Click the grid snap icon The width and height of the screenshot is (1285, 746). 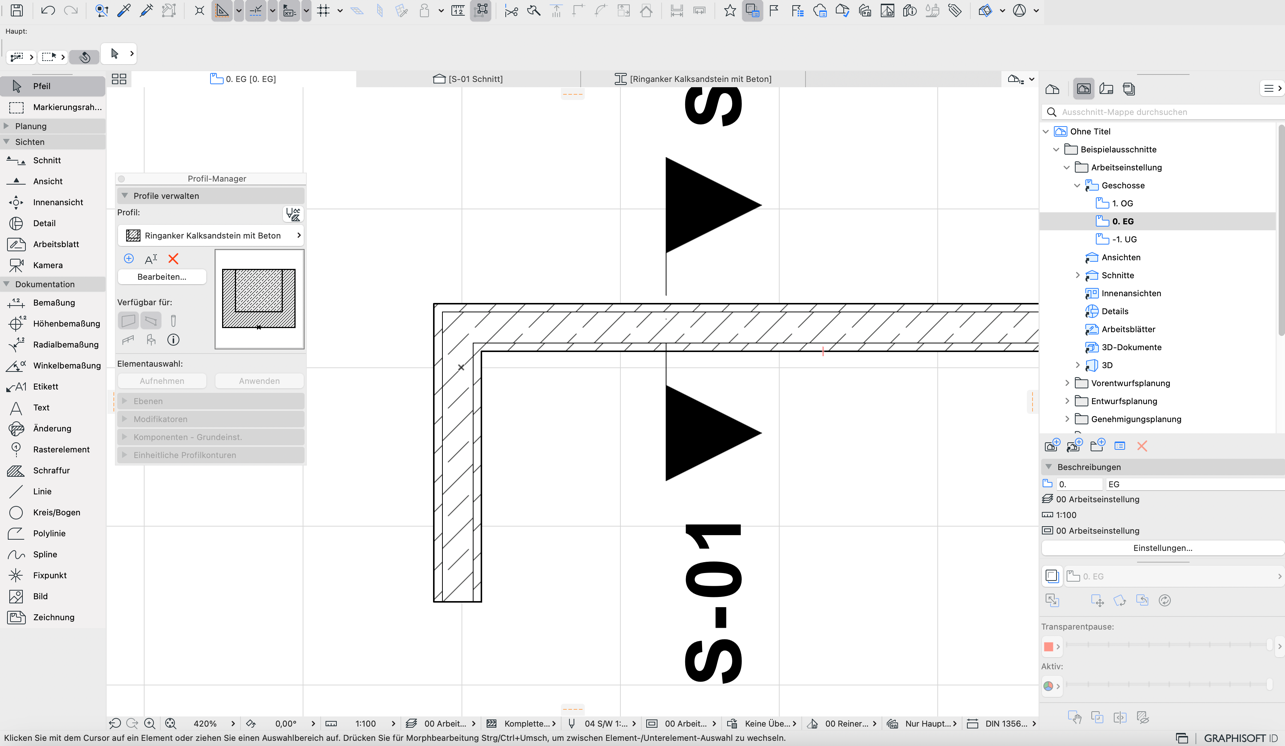(x=323, y=11)
